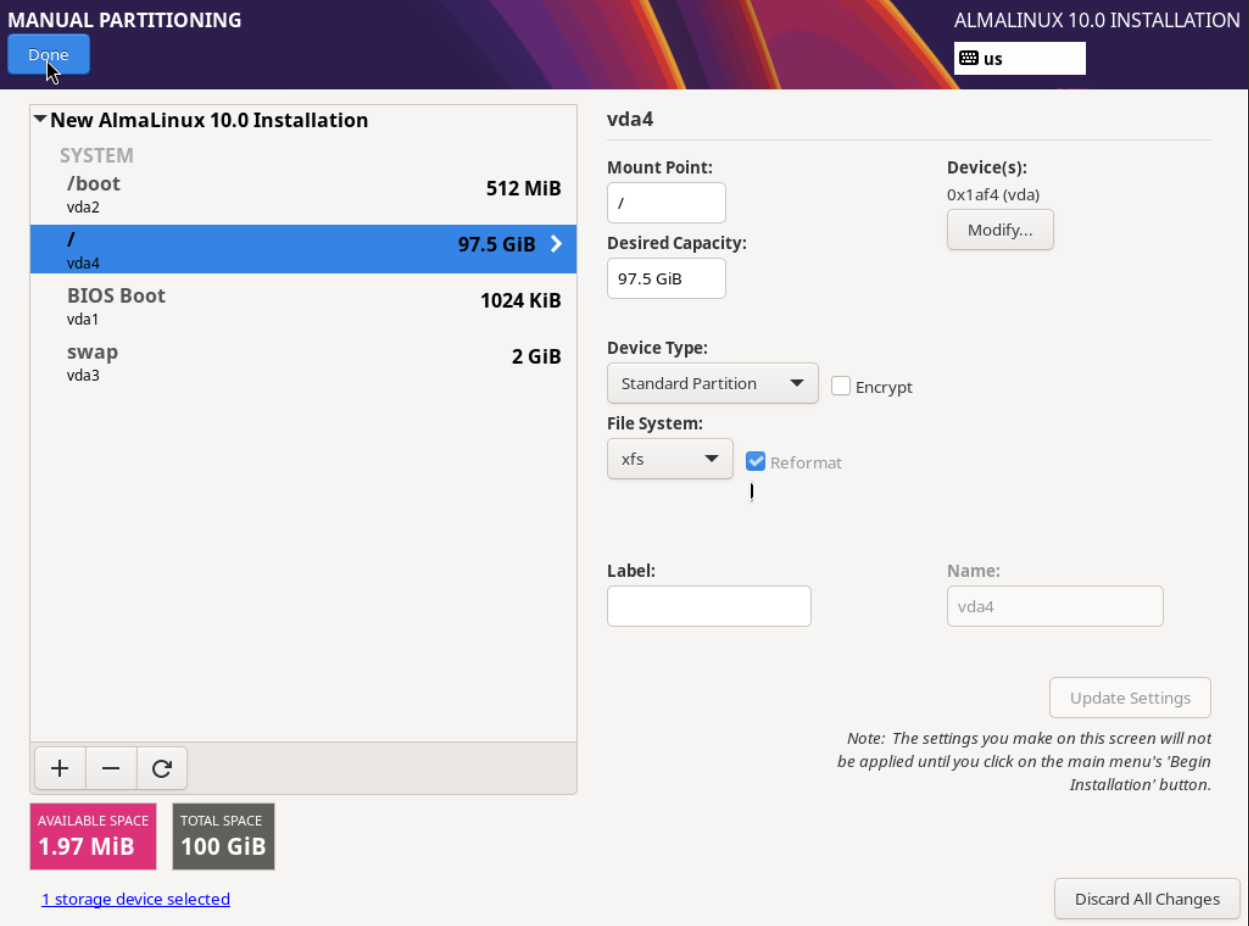
Task: Click the Label input field
Action: (709, 606)
